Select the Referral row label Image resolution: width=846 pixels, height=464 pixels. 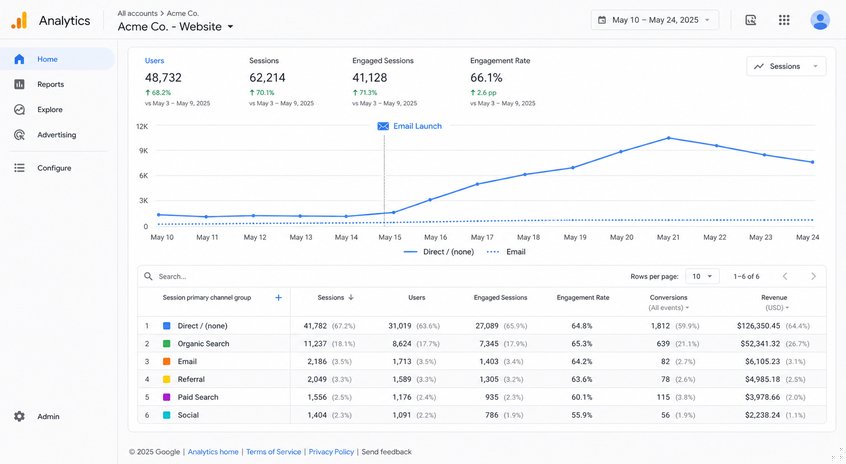[191, 379]
